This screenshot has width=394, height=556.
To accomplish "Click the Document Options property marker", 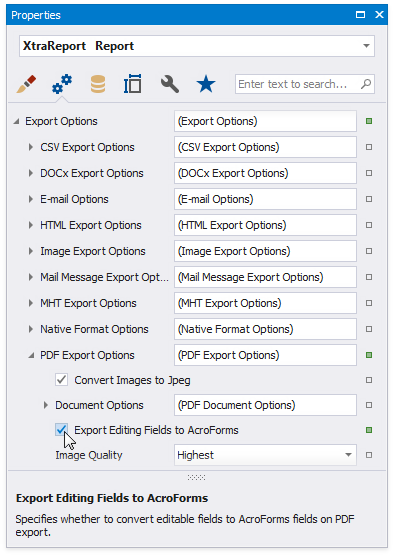I will click(369, 405).
